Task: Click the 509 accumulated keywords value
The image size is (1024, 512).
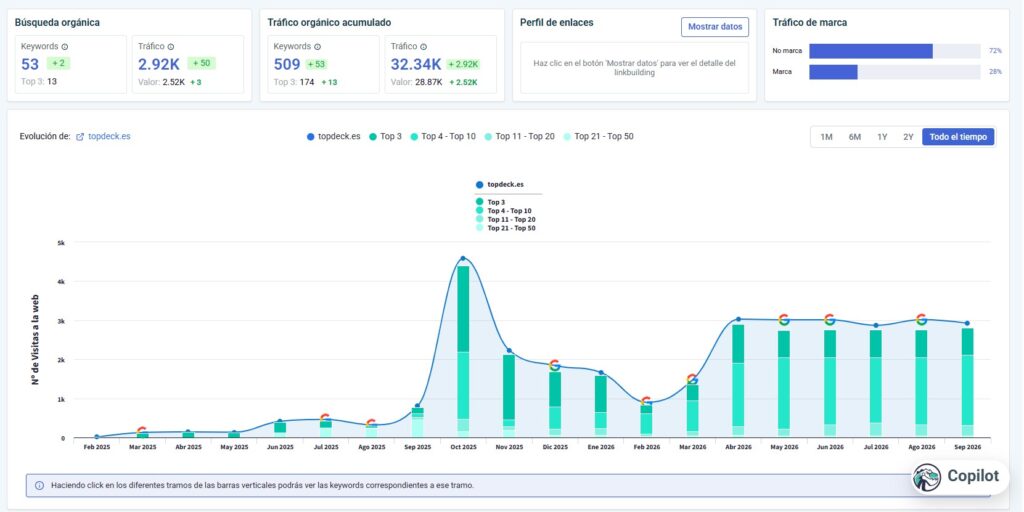Action: [x=287, y=64]
